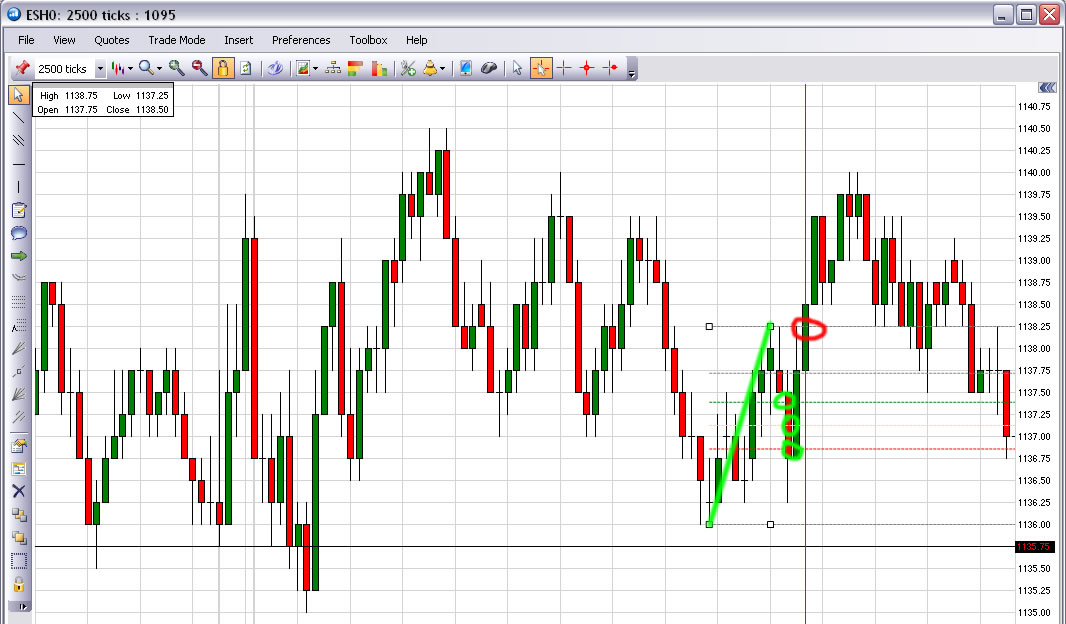1066x624 pixels.
Task: Open the File menu
Action: [x=26, y=40]
